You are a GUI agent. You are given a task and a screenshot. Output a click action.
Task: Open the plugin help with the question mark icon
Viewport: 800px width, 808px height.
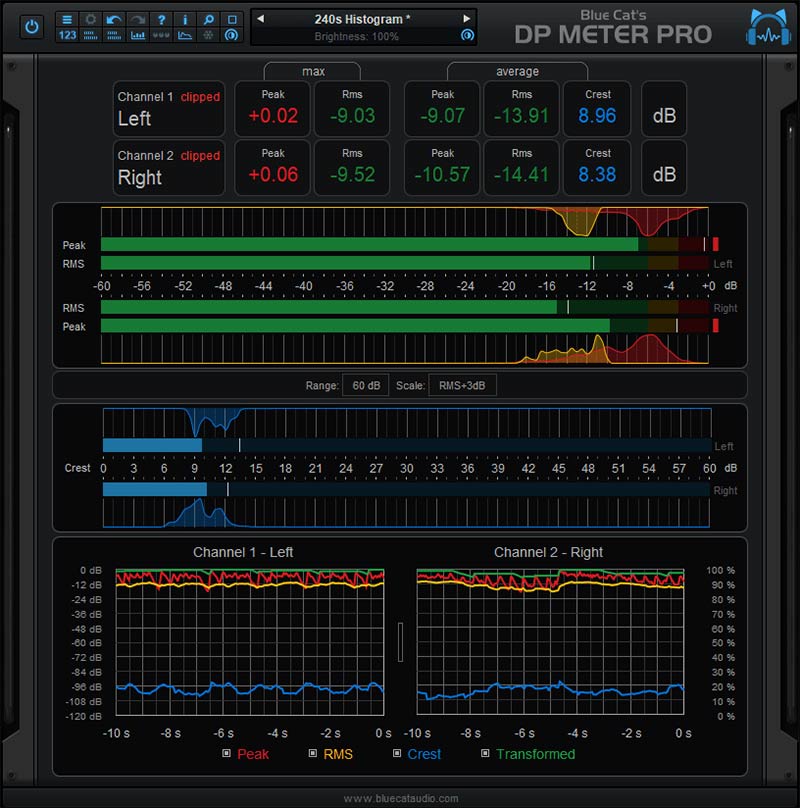pos(161,19)
